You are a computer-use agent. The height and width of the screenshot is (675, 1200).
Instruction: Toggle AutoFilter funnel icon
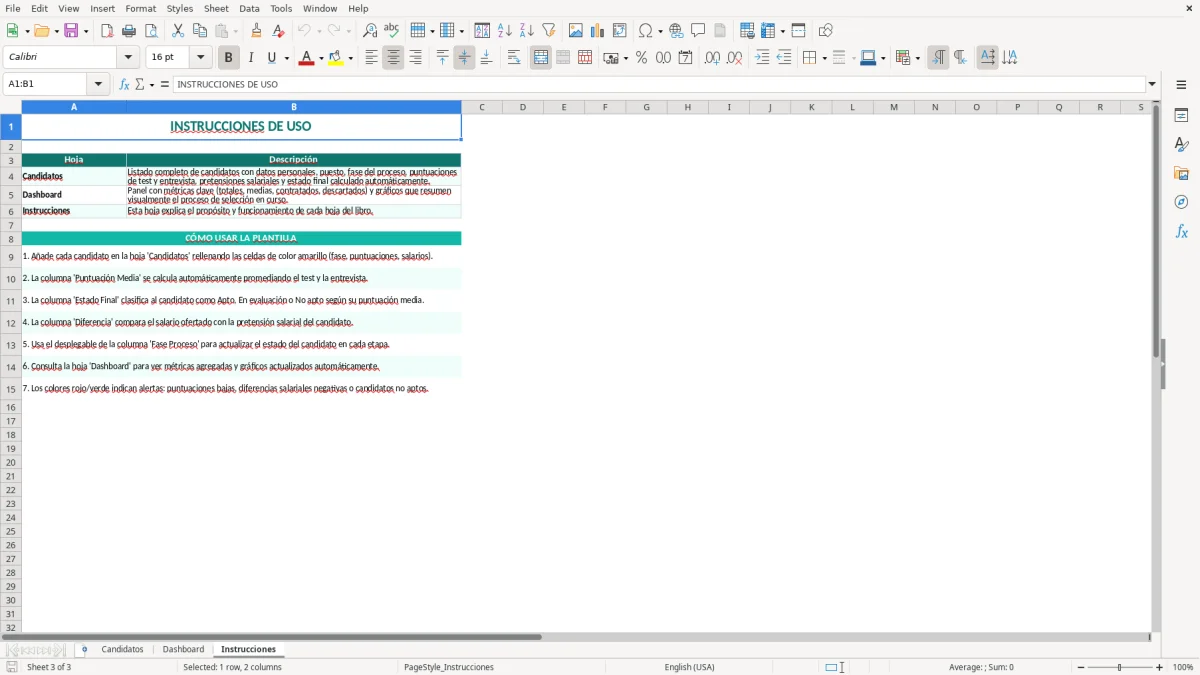tap(549, 31)
